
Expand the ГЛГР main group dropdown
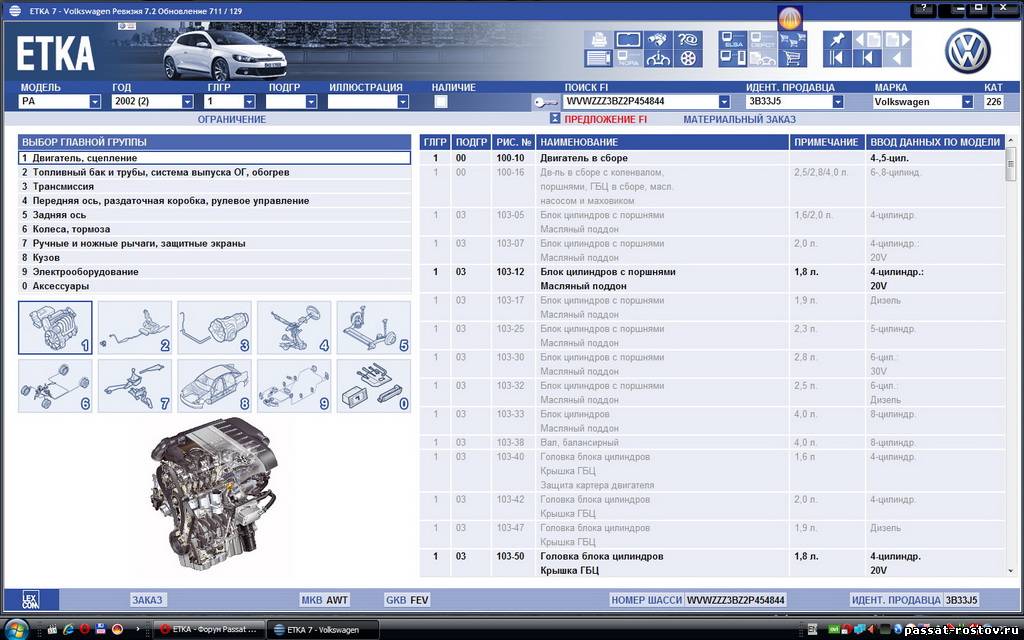tap(249, 102)
